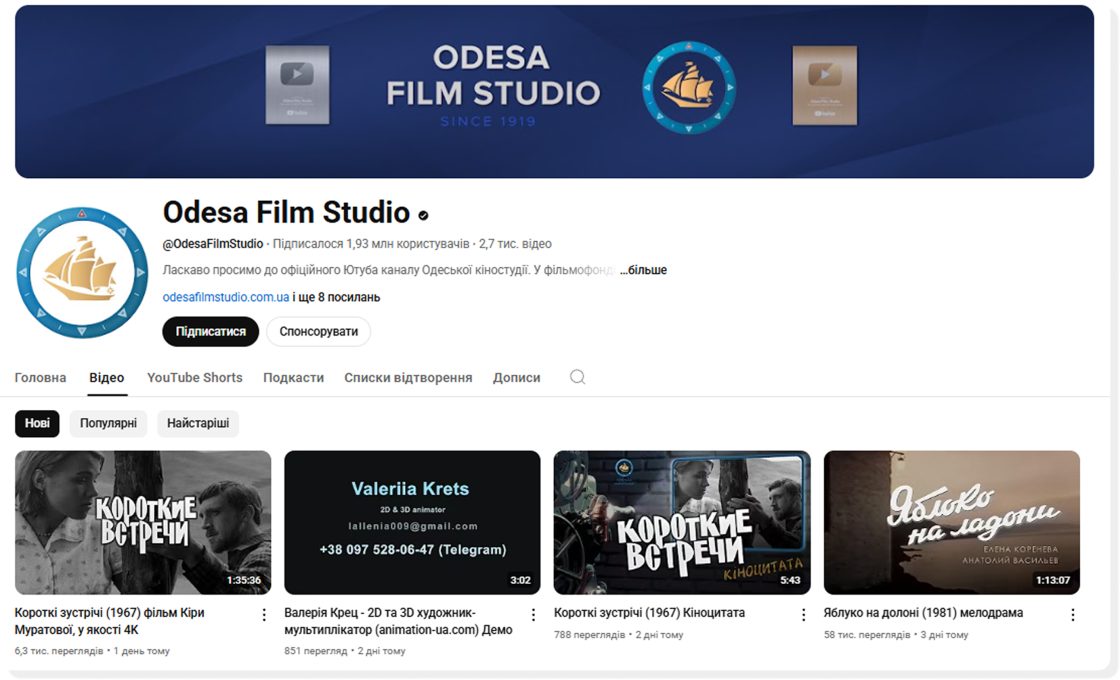
Task: Switch to the Головна tab
Action: coord(40,378)
